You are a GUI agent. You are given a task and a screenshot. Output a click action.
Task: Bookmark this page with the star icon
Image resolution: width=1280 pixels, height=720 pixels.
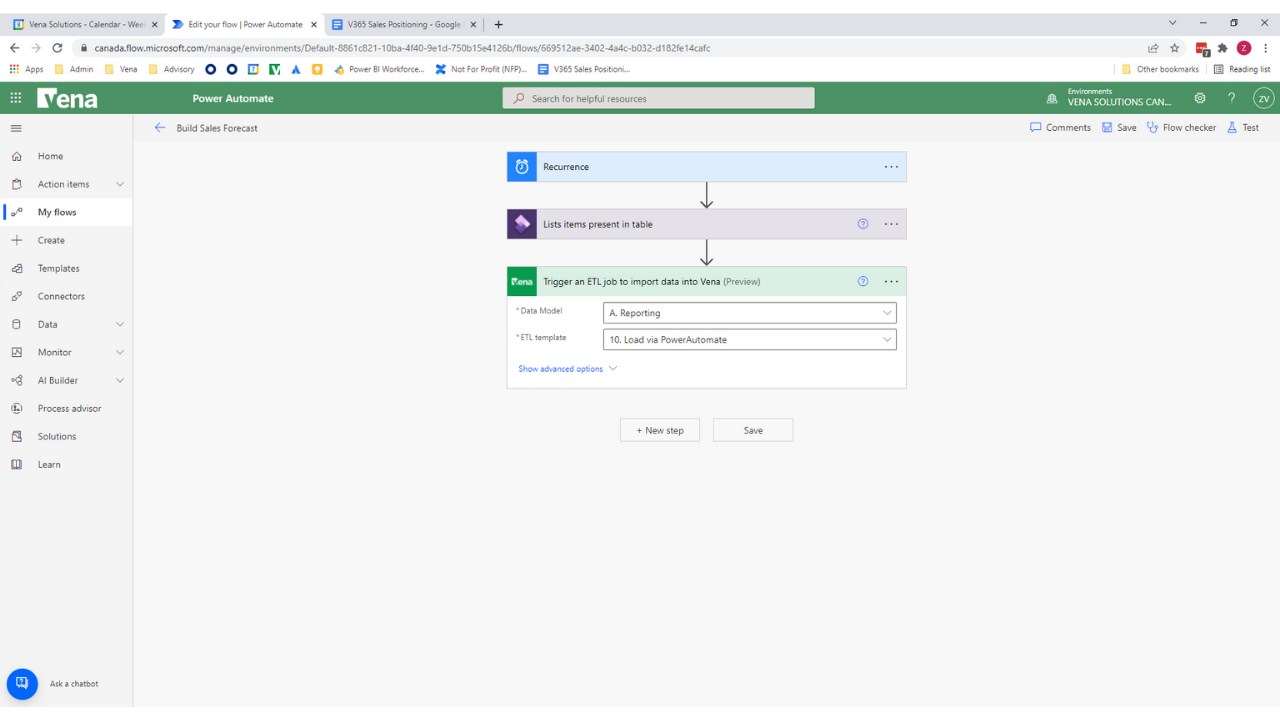(1175, 48)
